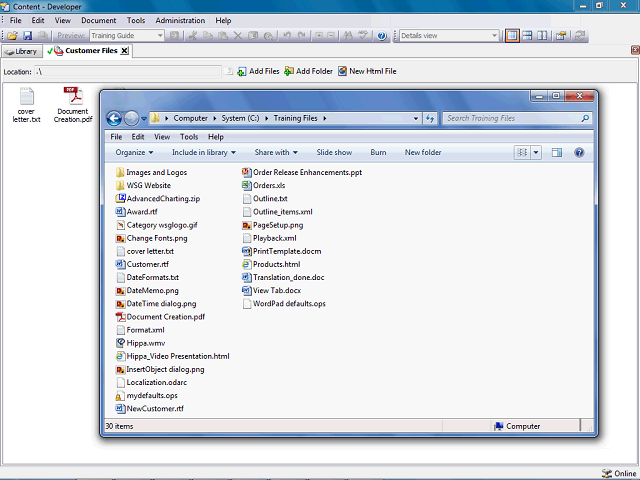Viewport: 640px width, 480px height.
Task: Click the properties icon after layout buttons
Action: (x=561, y=36)
